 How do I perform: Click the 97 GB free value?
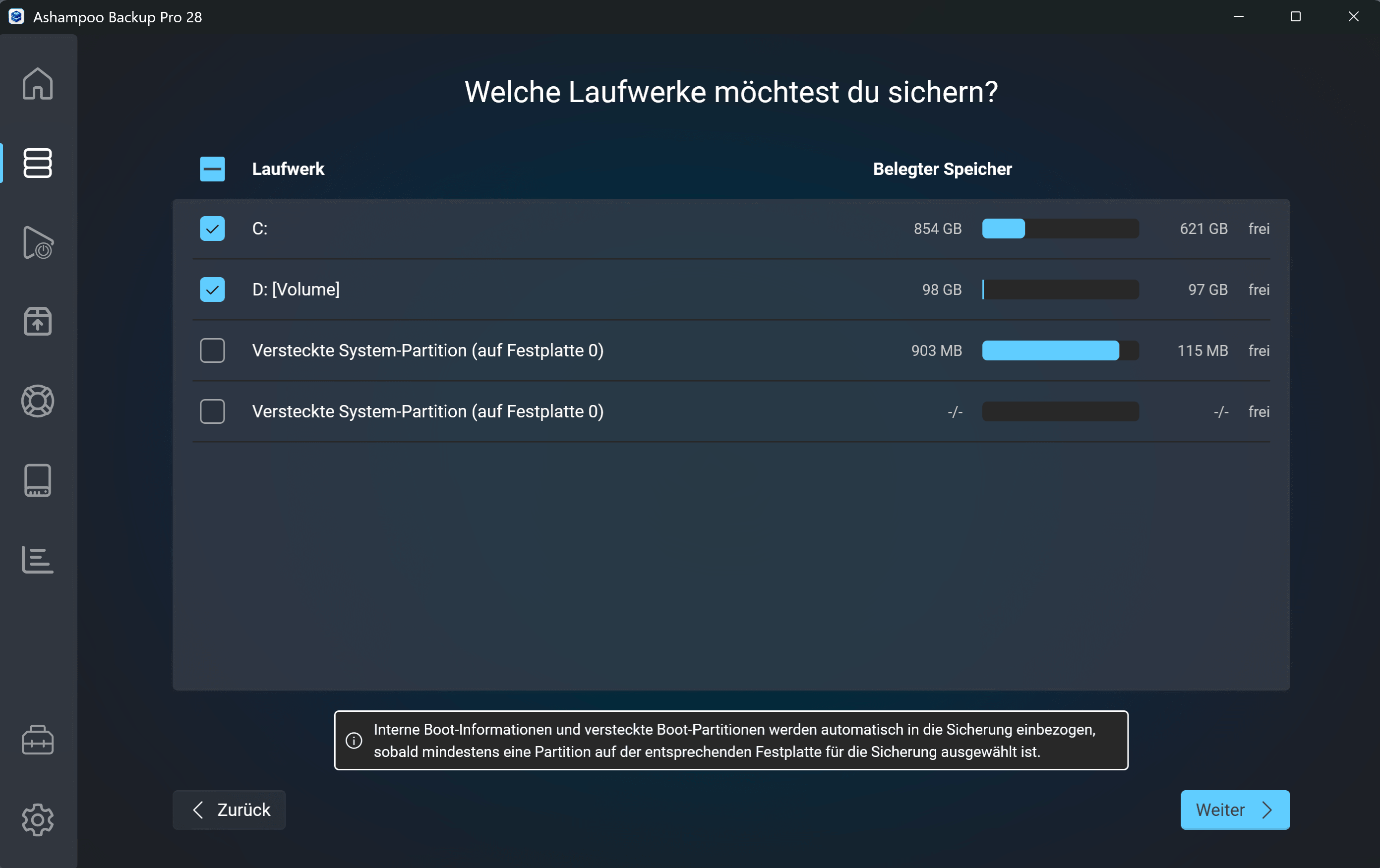[x=1207, y=289]
